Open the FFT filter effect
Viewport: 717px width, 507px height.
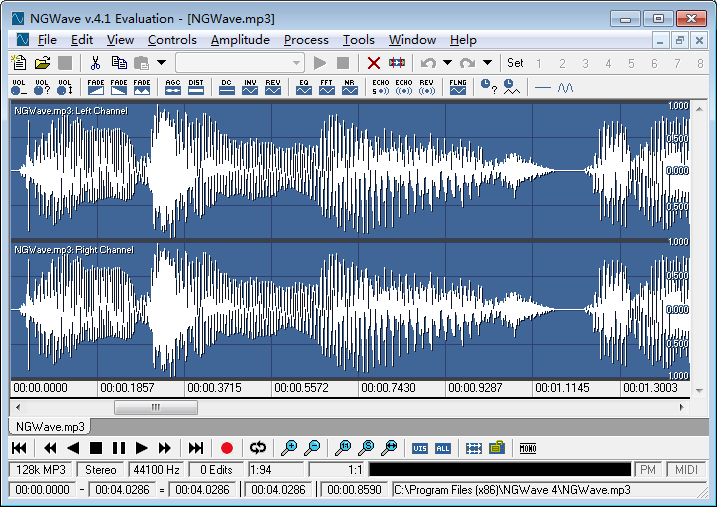click(x=326, y=87)
